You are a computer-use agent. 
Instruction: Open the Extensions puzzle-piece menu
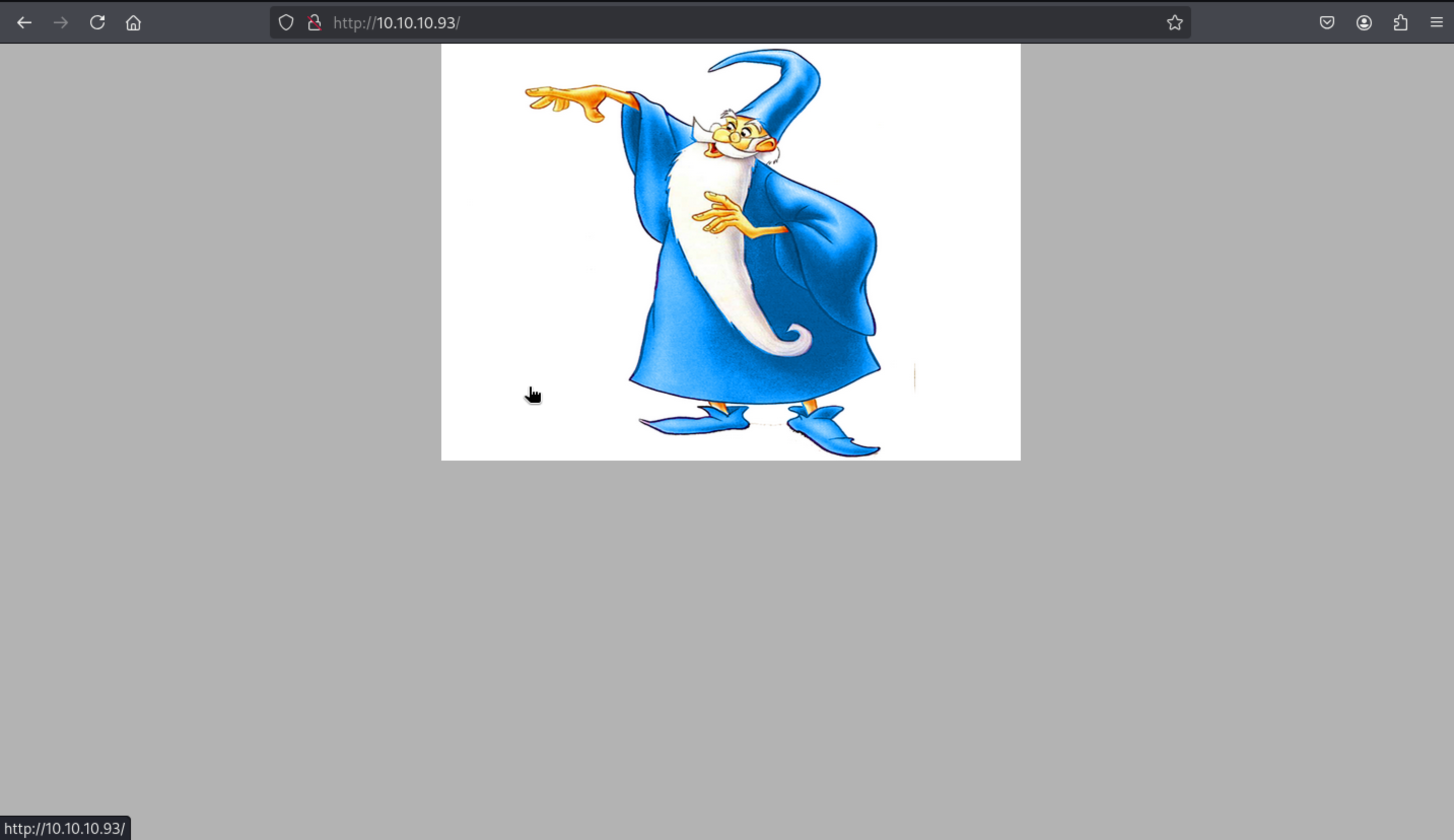[x=1401, y=23]
